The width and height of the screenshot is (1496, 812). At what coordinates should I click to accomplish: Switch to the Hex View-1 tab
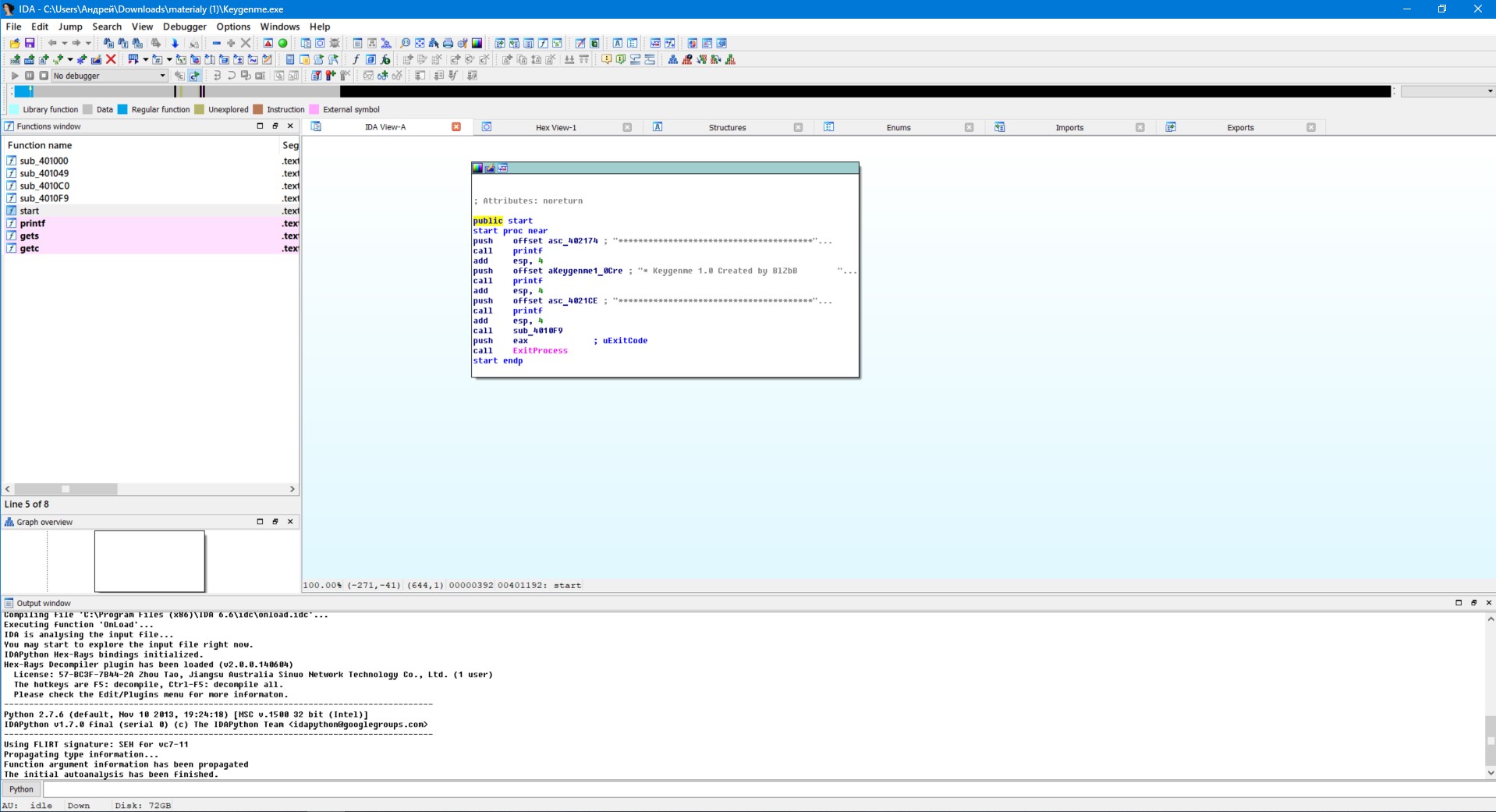pyautogui.click(x=556, y=127)
